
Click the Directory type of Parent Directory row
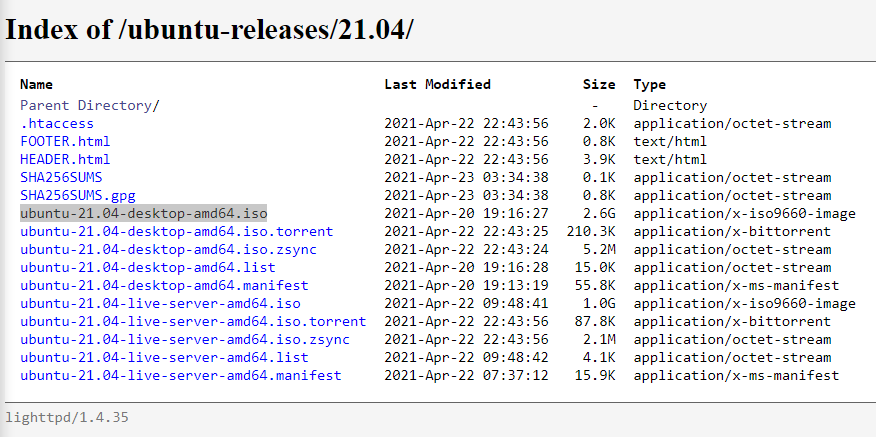(670, 106)
